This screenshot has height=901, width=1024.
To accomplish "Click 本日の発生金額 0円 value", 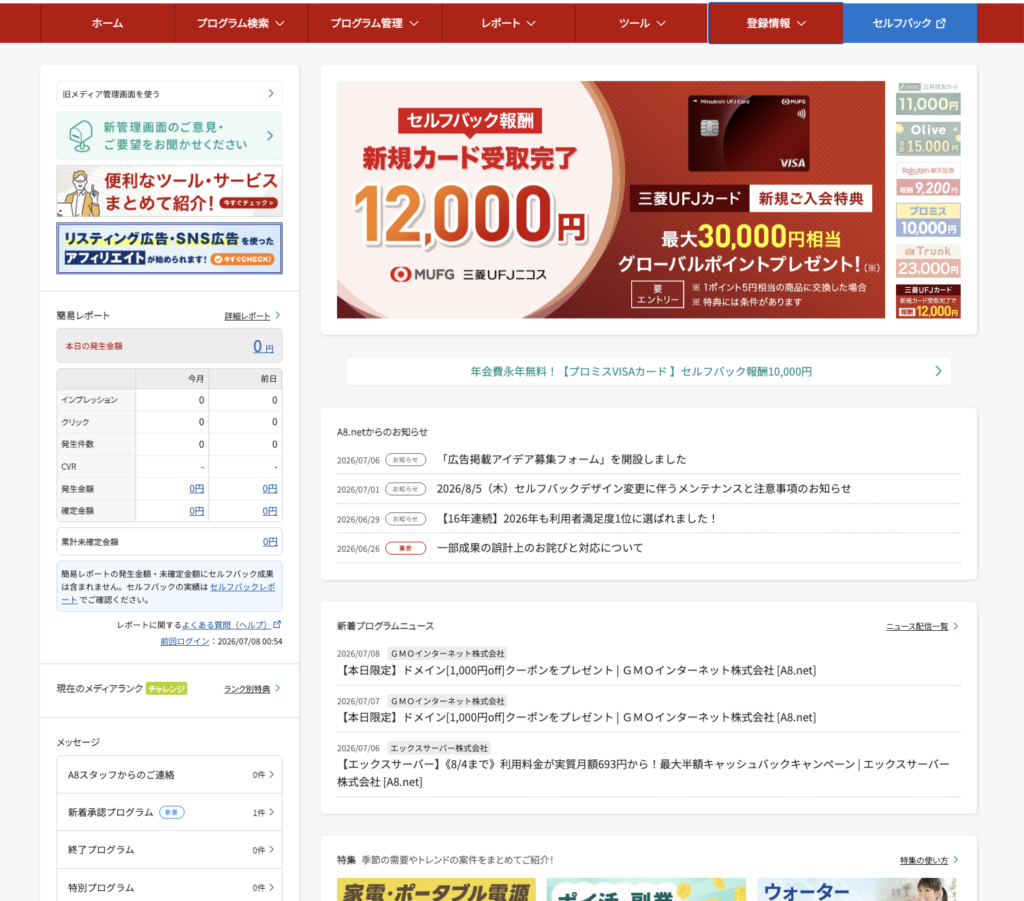I will [263, 347].
